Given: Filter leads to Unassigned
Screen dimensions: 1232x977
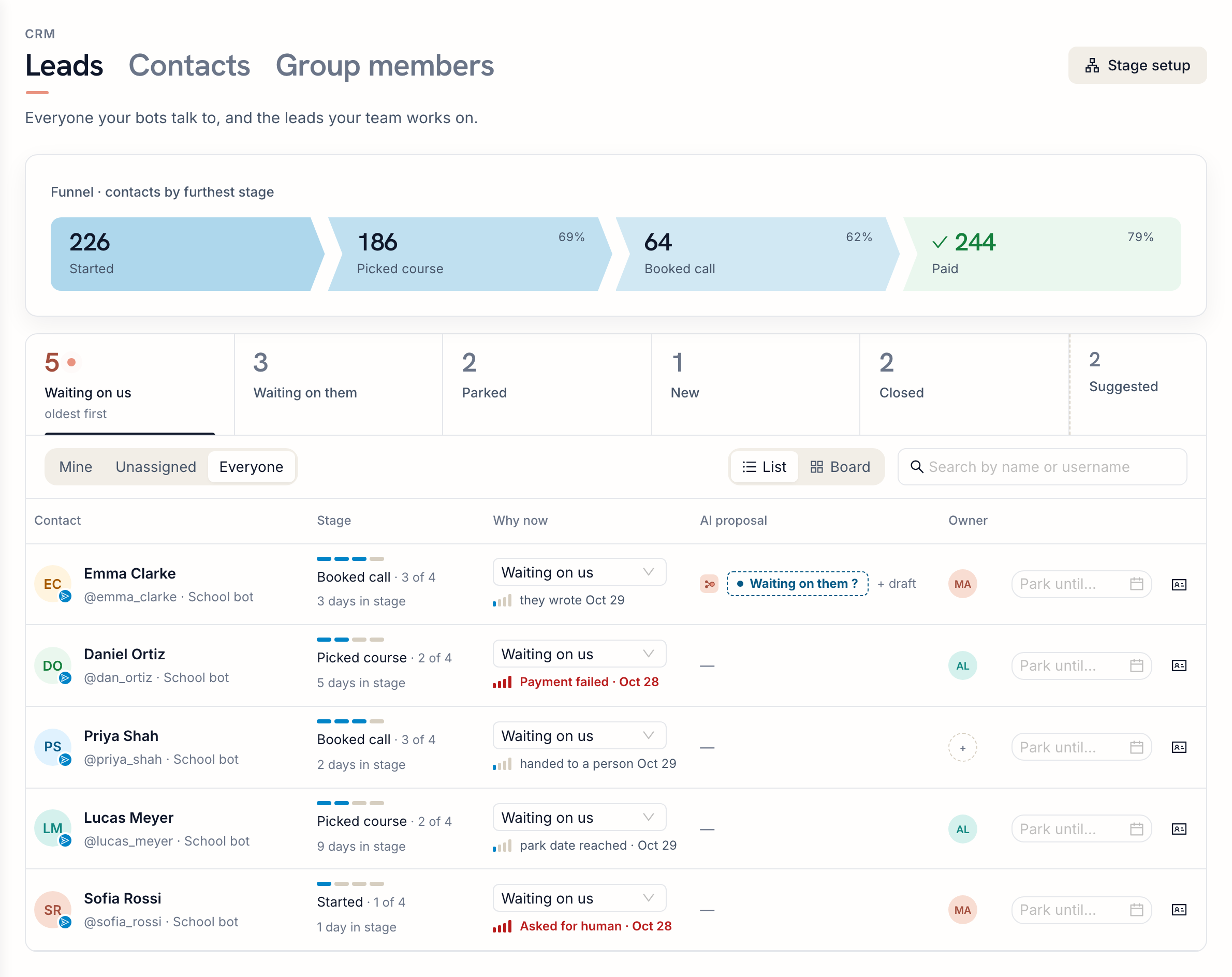Looking at the screenshot, I should [155, 467].
